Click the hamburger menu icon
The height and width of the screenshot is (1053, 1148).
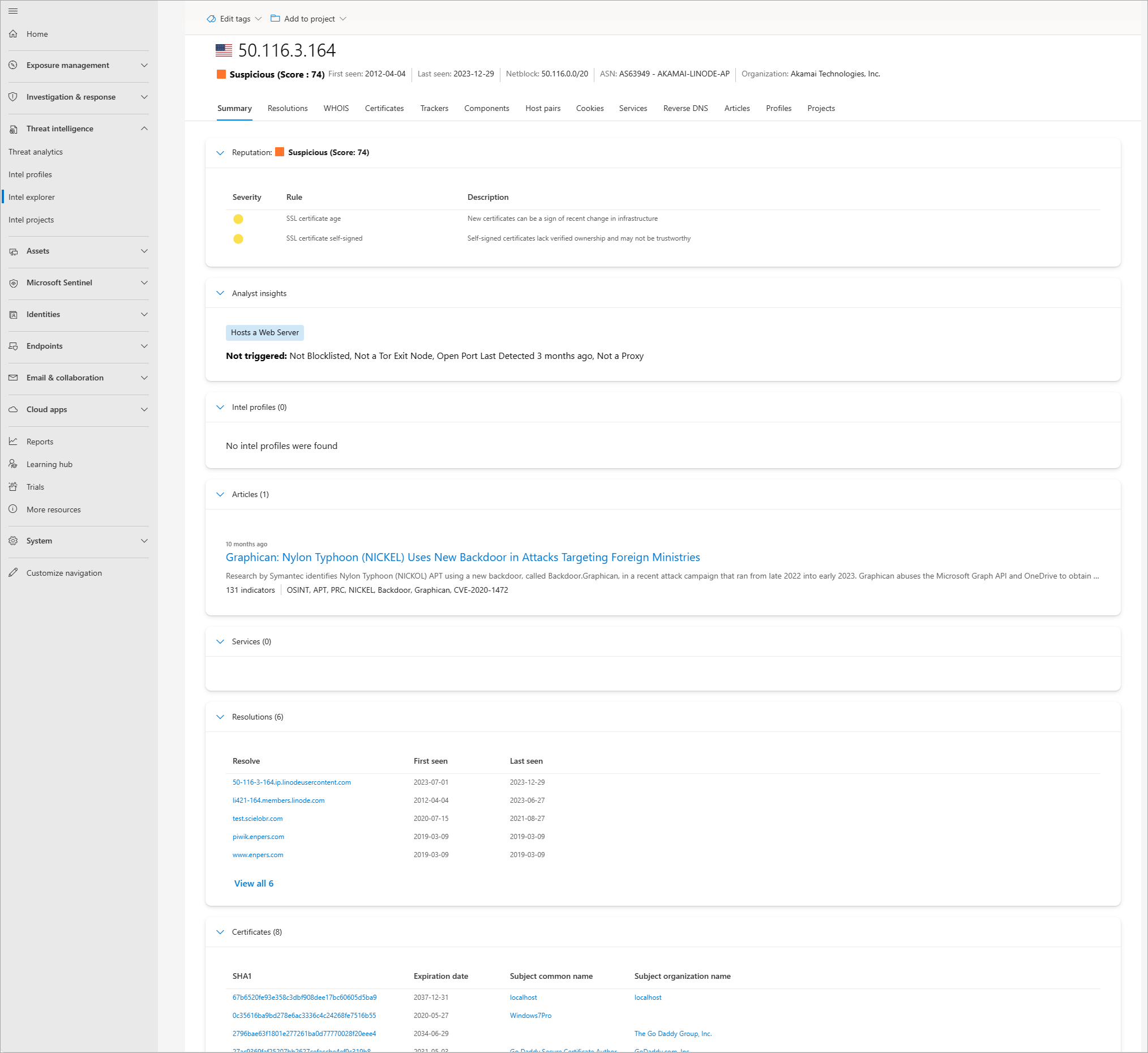click(13, 11)
